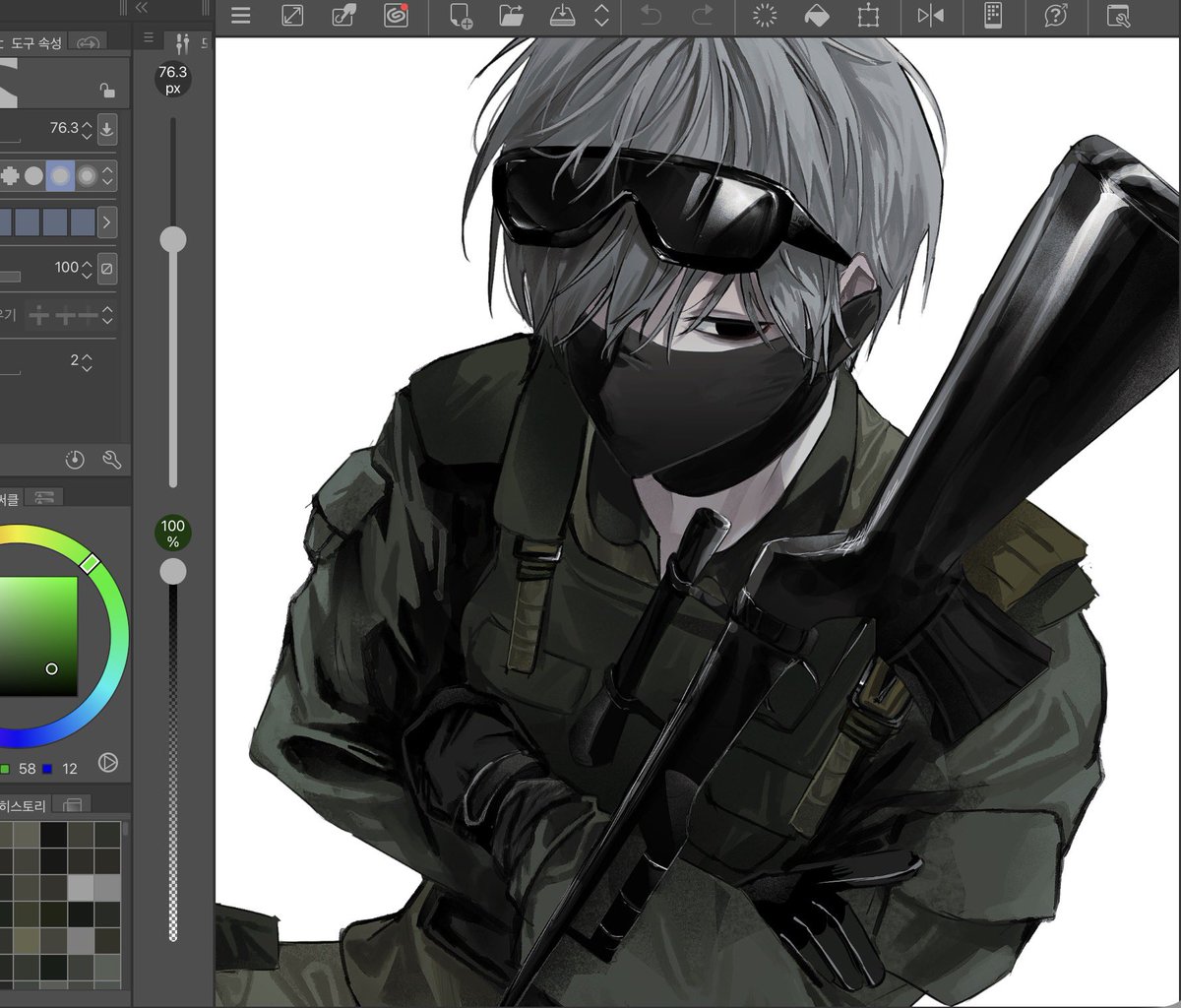Reset tool settings to initial
Screen dimensions: 1181x1008
(76, 460)
